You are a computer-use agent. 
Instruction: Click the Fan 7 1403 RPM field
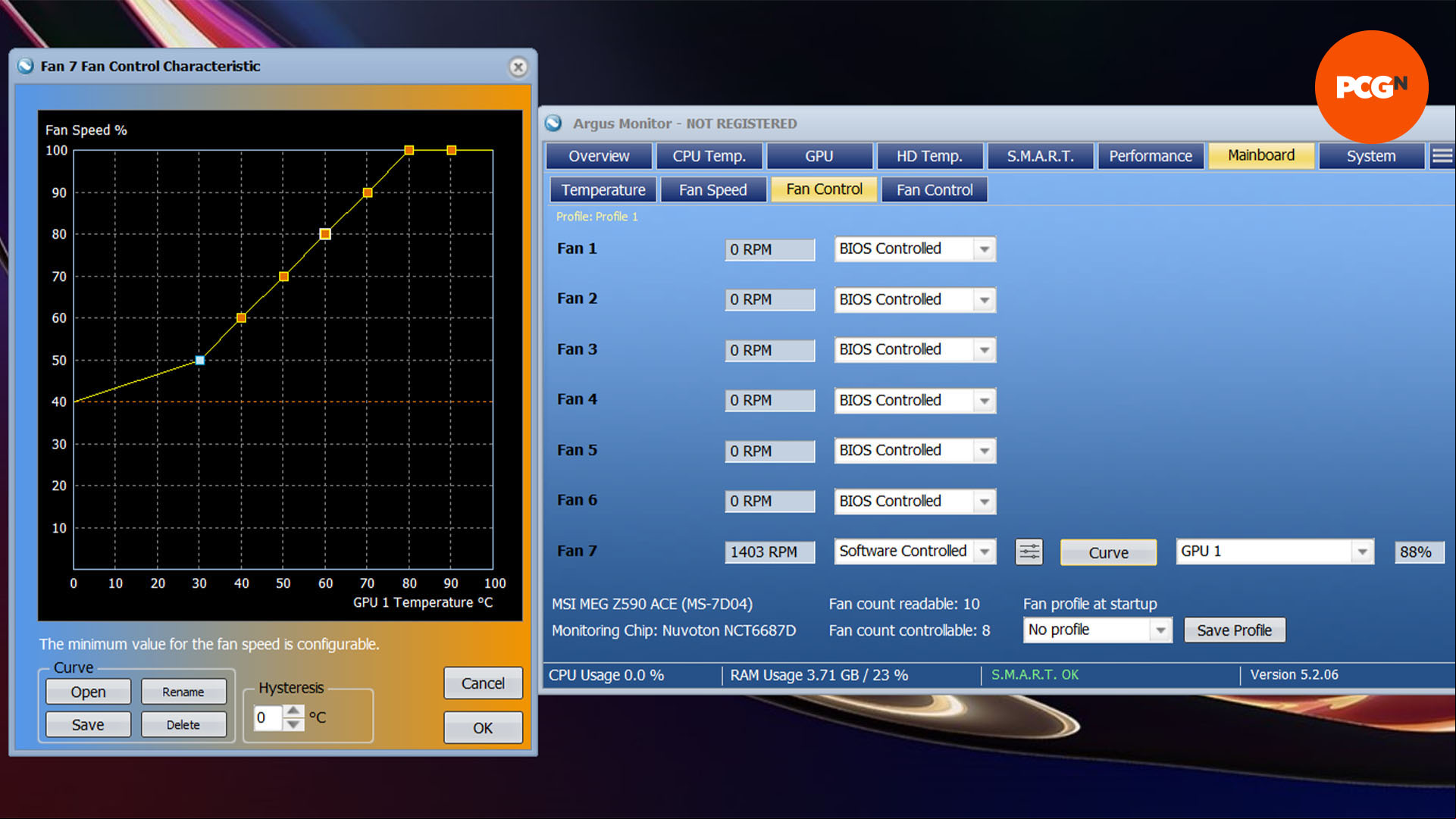click(x=769, y=552)
